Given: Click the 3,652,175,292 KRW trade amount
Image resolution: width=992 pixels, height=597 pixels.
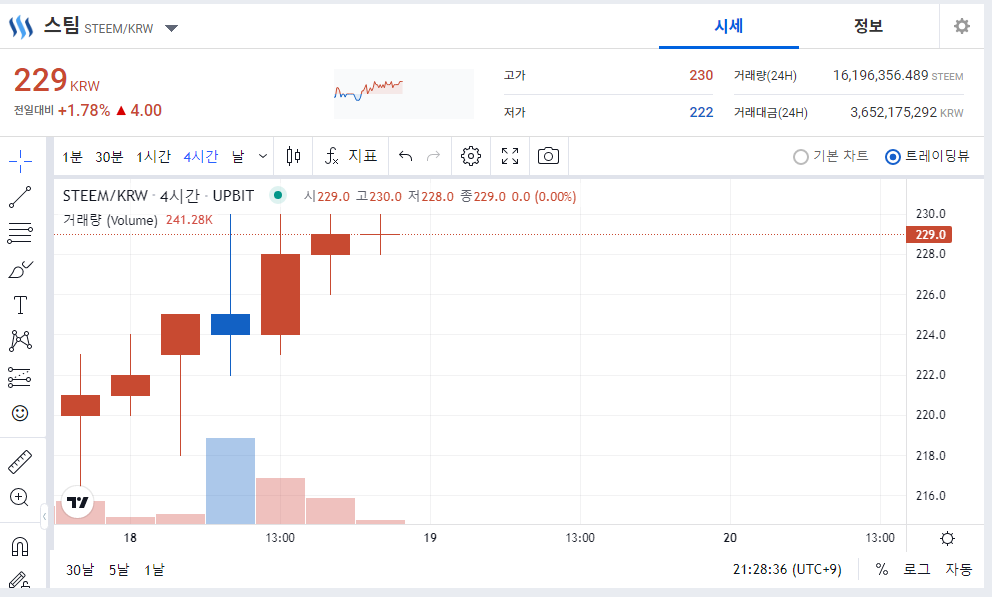Looking at the screenshot, I should (907, 113).
